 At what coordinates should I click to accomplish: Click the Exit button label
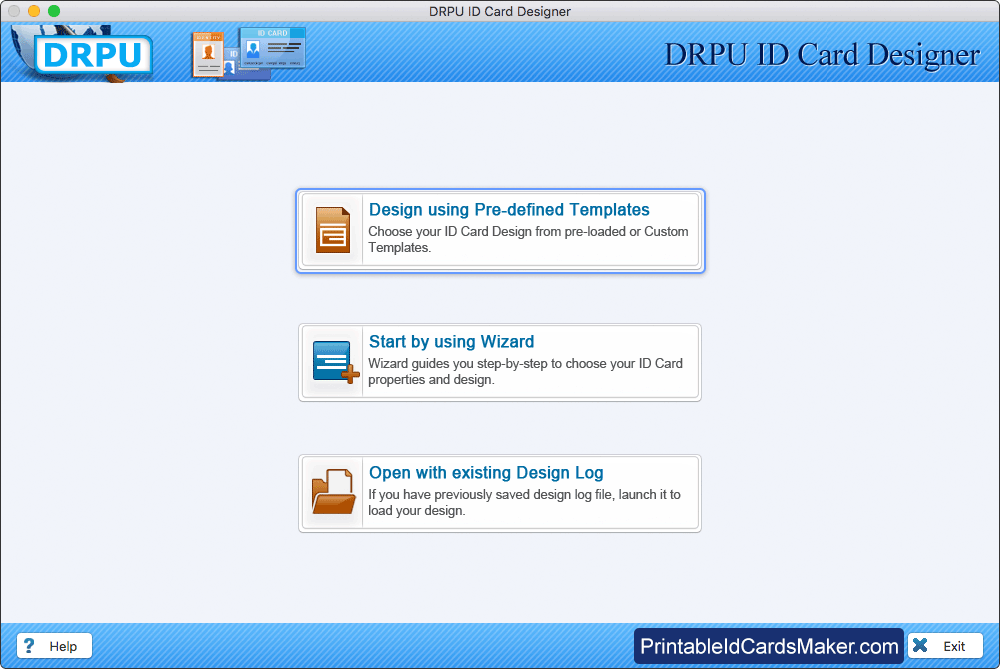coord(954,646)
